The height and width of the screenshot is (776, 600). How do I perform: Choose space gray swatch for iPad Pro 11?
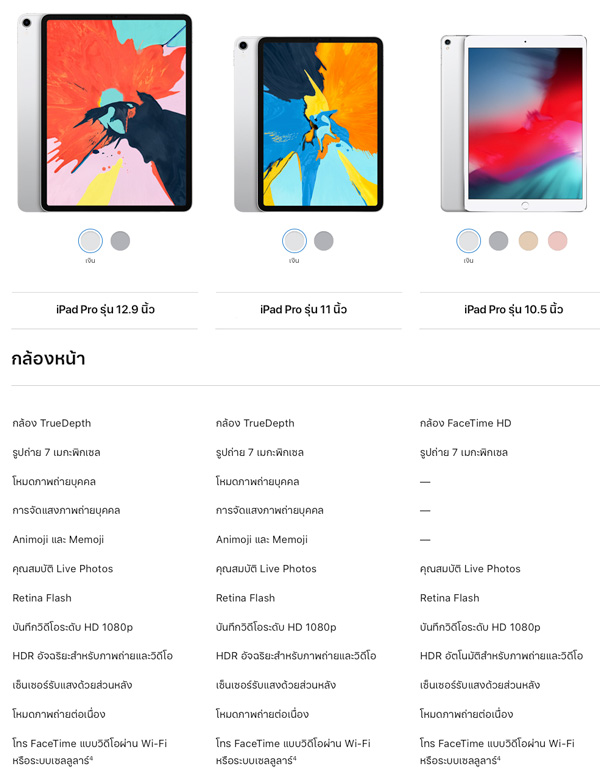324,241
